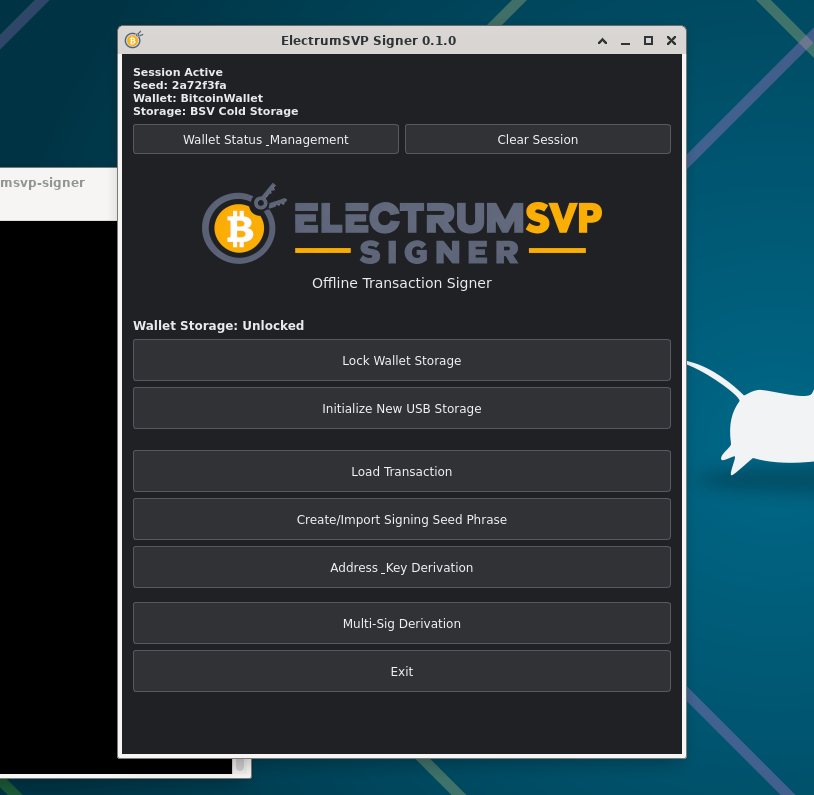Open Multi-Sig Derivation
The height and width of the screenshot is (795, 814).
tap(401, 623)
